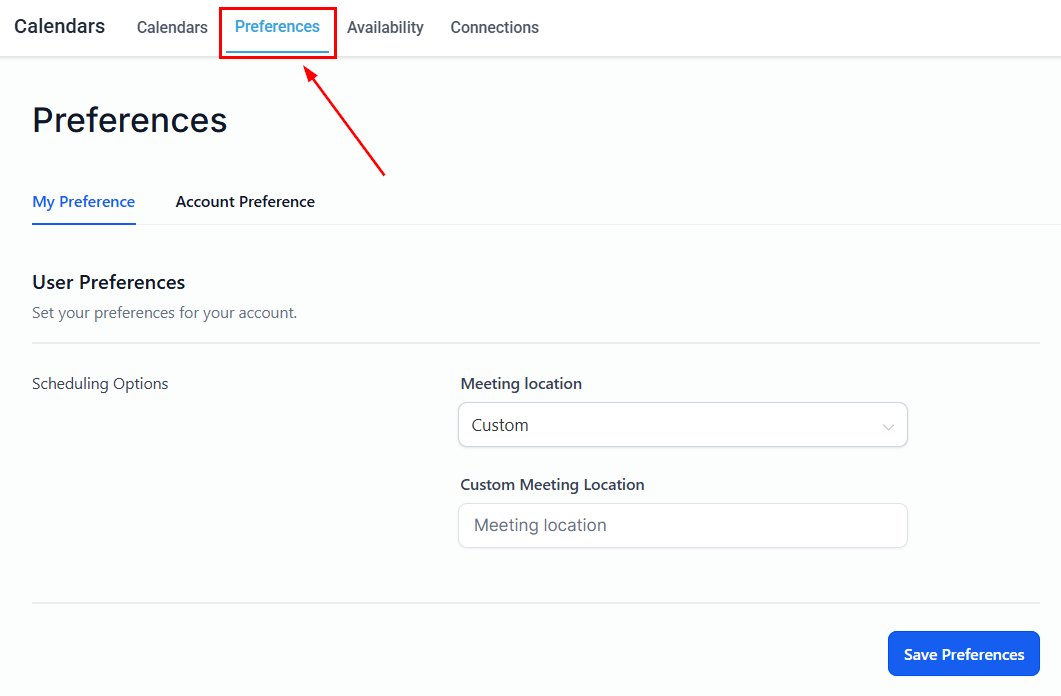Focus the Custom Meeting Location input field

click(x=683, y=526)
